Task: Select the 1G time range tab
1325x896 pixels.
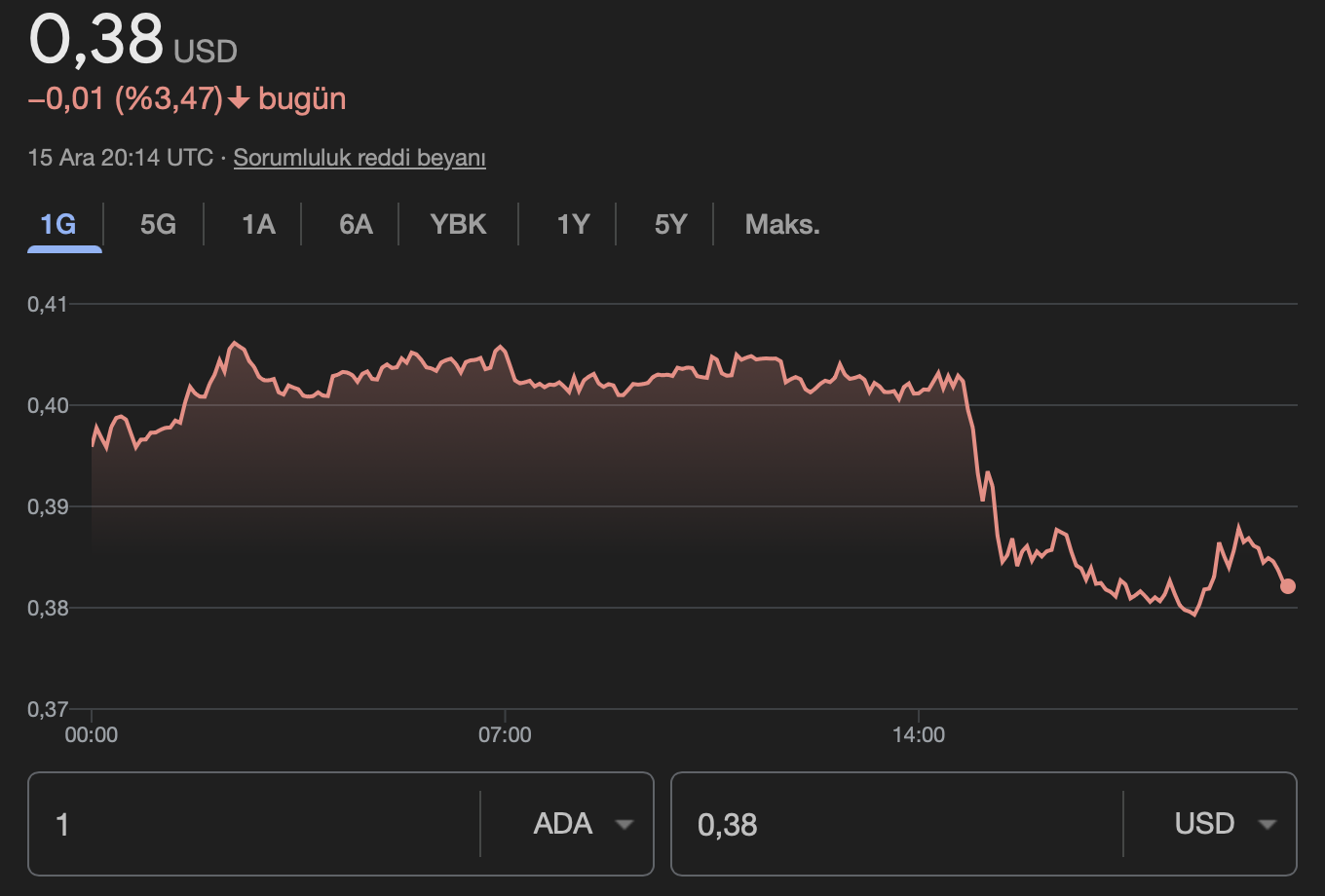Action: [58, 225]
